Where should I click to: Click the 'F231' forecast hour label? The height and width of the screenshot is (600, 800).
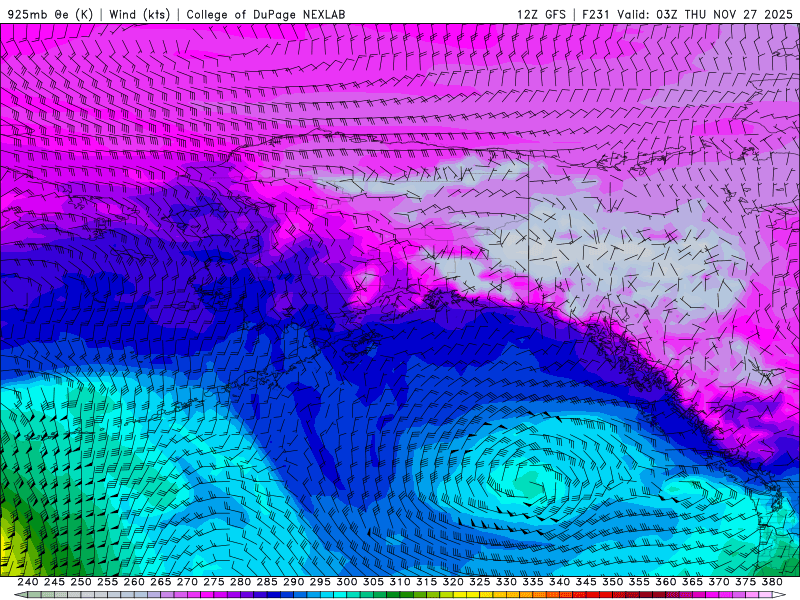596,14
